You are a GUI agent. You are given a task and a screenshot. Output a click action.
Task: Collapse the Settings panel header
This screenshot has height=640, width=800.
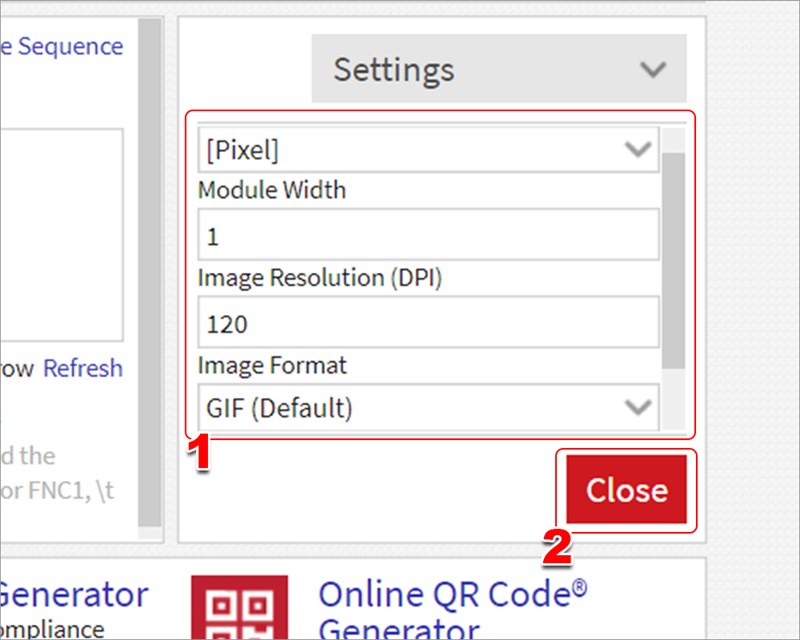click(498, 70)
